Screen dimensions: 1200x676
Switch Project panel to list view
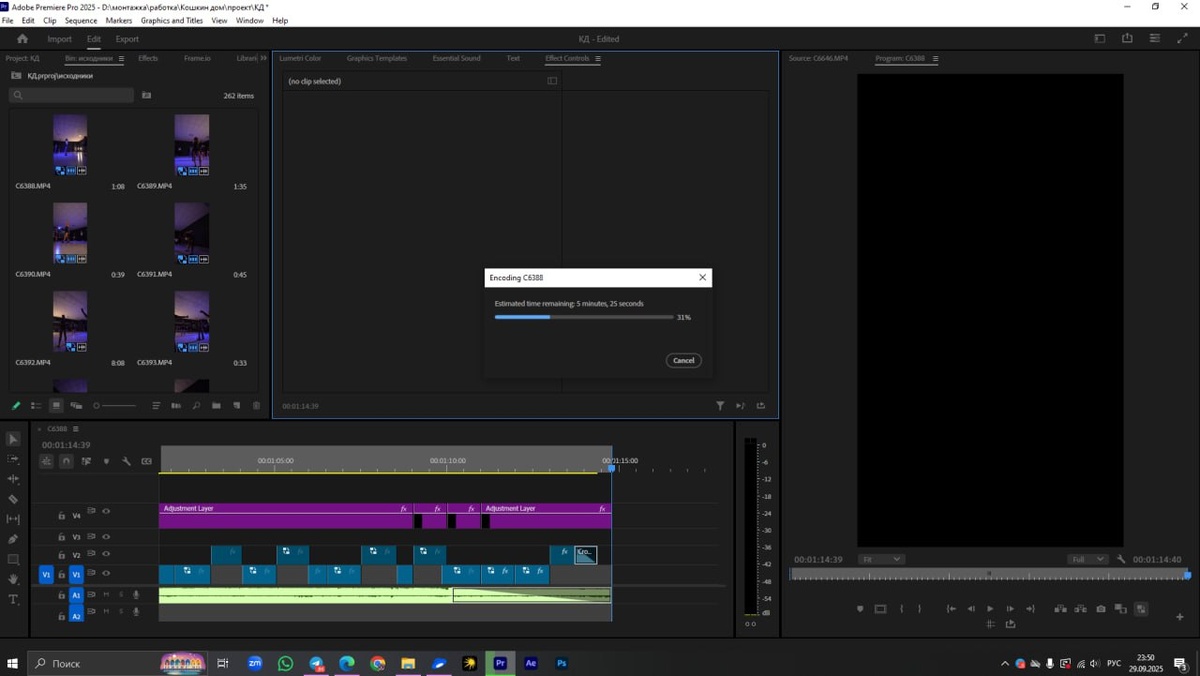coord(36,406)
